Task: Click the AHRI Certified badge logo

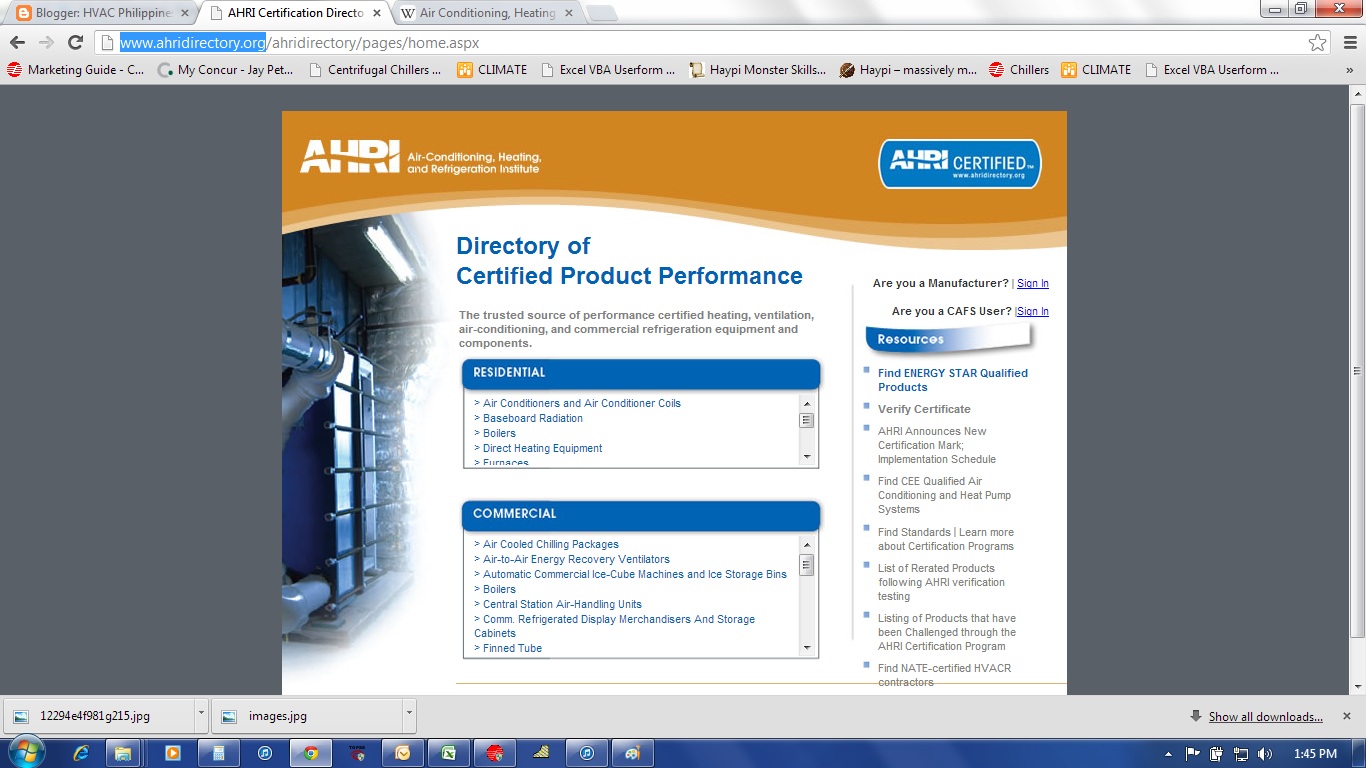Action: tap(959, 163)
